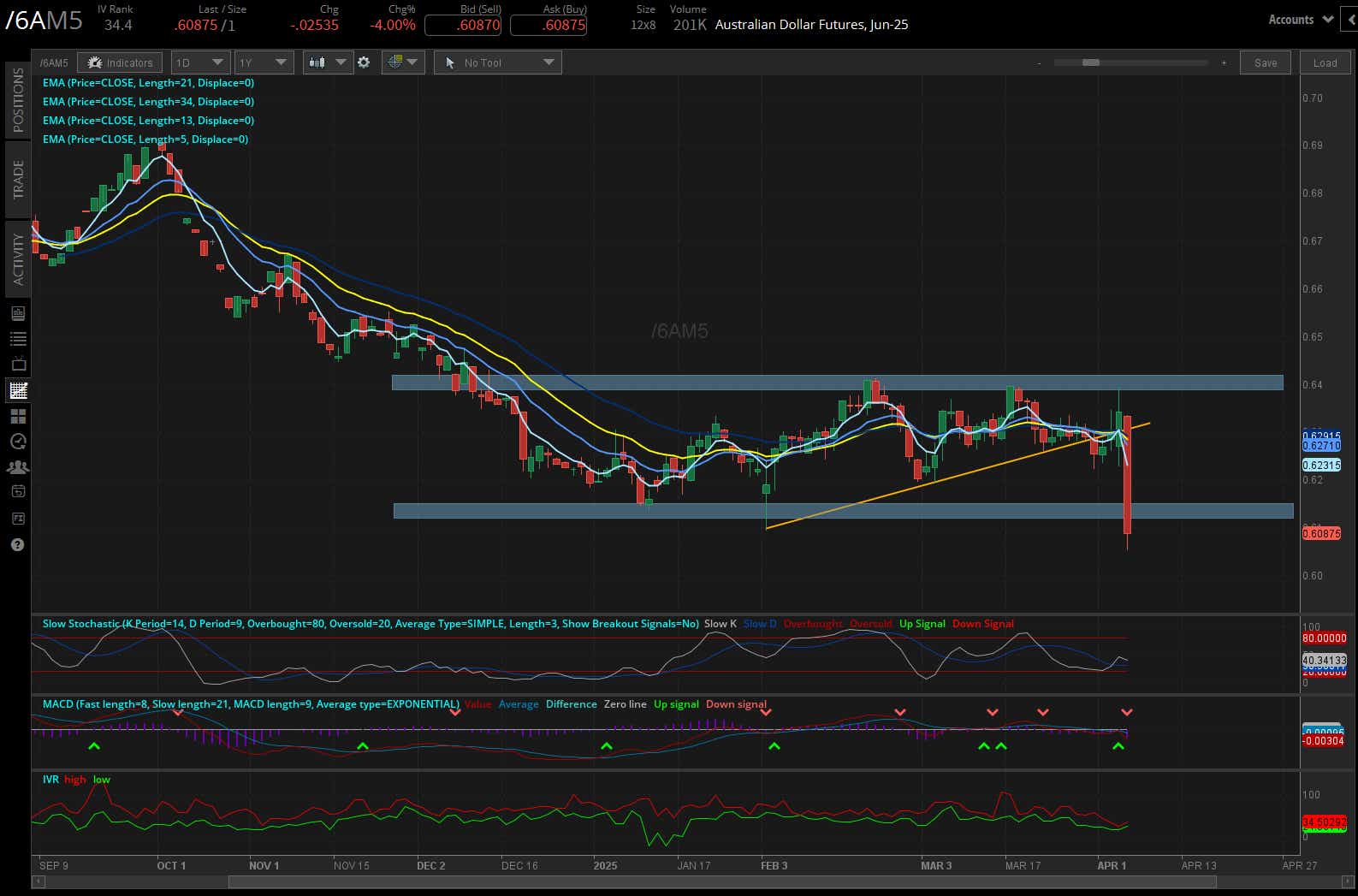Open the Activity side tab
1358x896 pixels.
(x=18, y=258)
